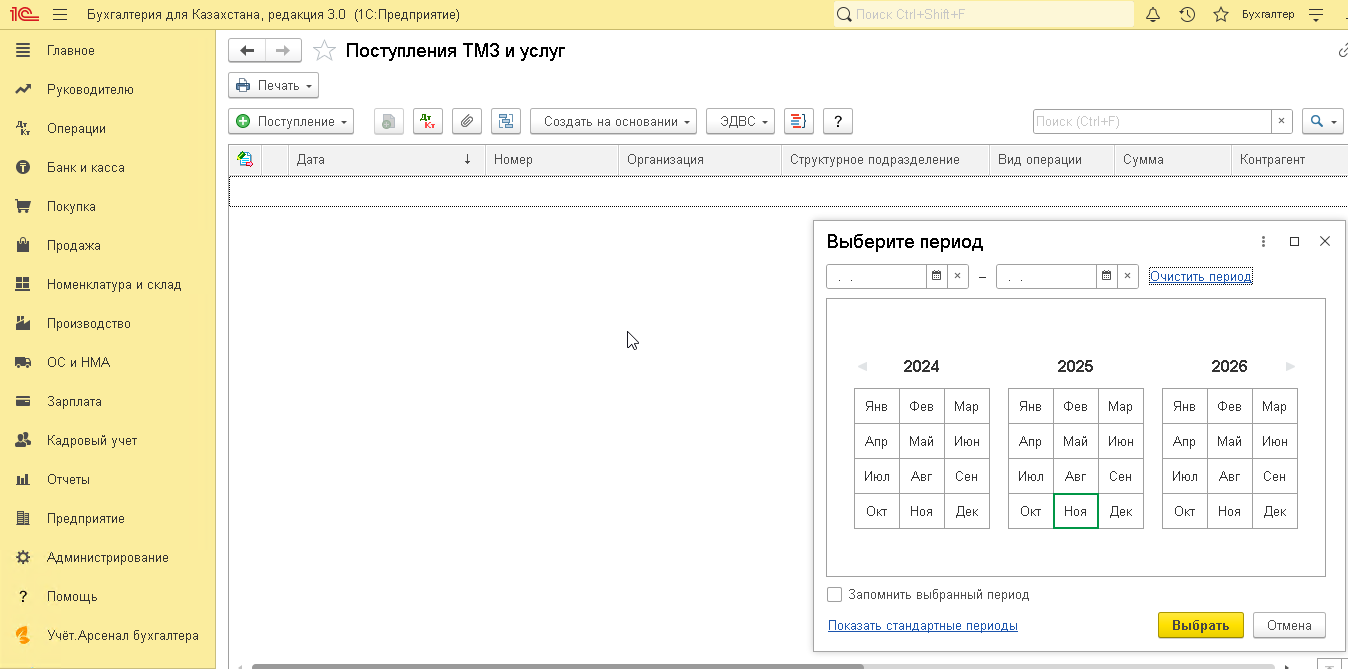
Task: Sort by the Дата column header
Action: 387,160
